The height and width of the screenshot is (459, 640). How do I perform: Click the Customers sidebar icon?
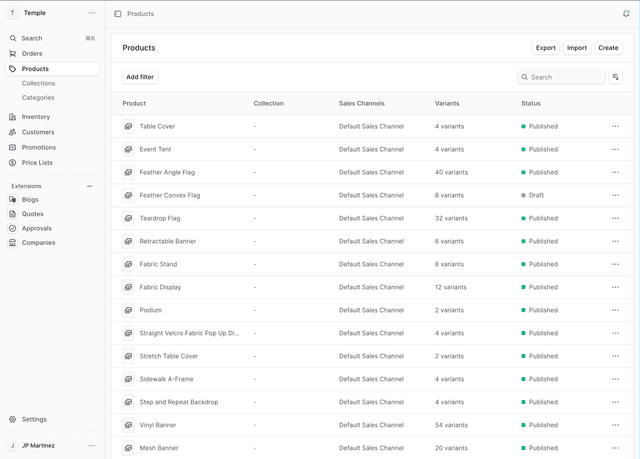pyautogui.click(x=13, y=132)
